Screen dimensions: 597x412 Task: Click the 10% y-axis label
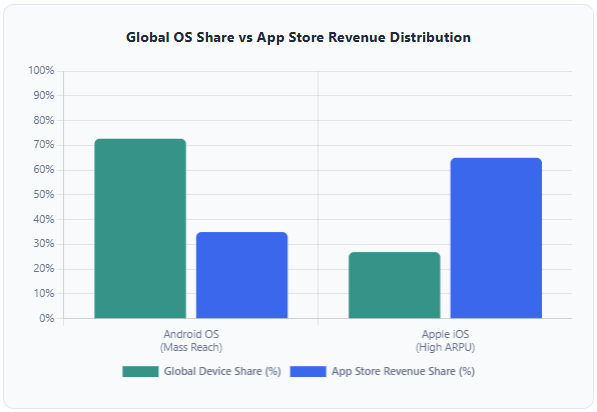click(x=43, y=294)
